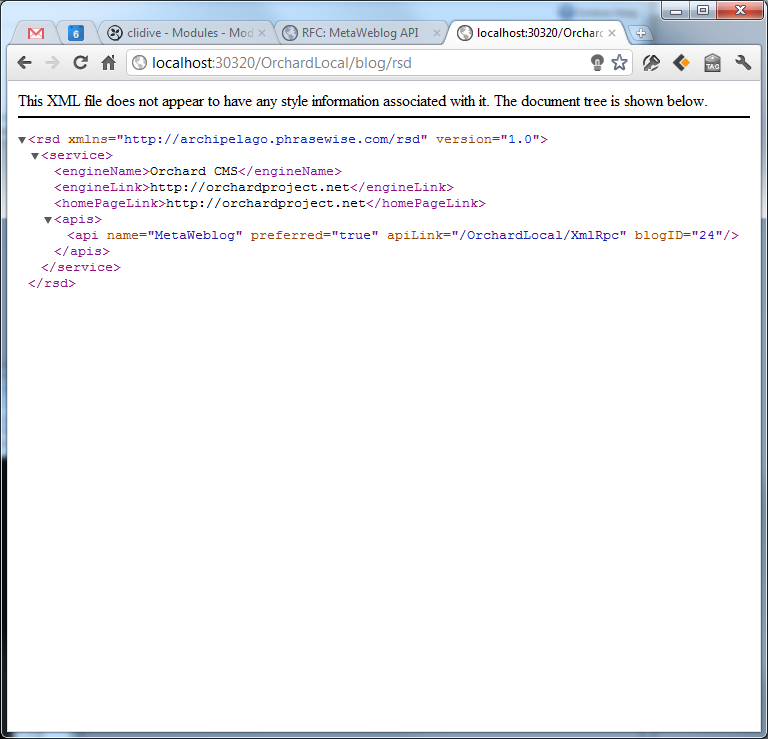Close the RFC: MetaWeblog API tab
This screenshot has height=739, width=768.
(x=435, y=33)
